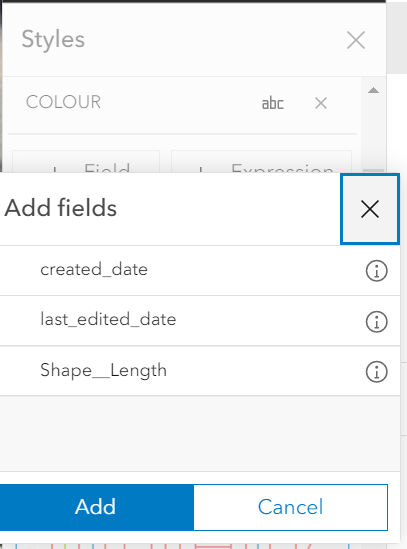The width and height of the screenshot is (407, 549).
Task: Click empty area below the Shape__Length row
Action: tap(200, 433)
